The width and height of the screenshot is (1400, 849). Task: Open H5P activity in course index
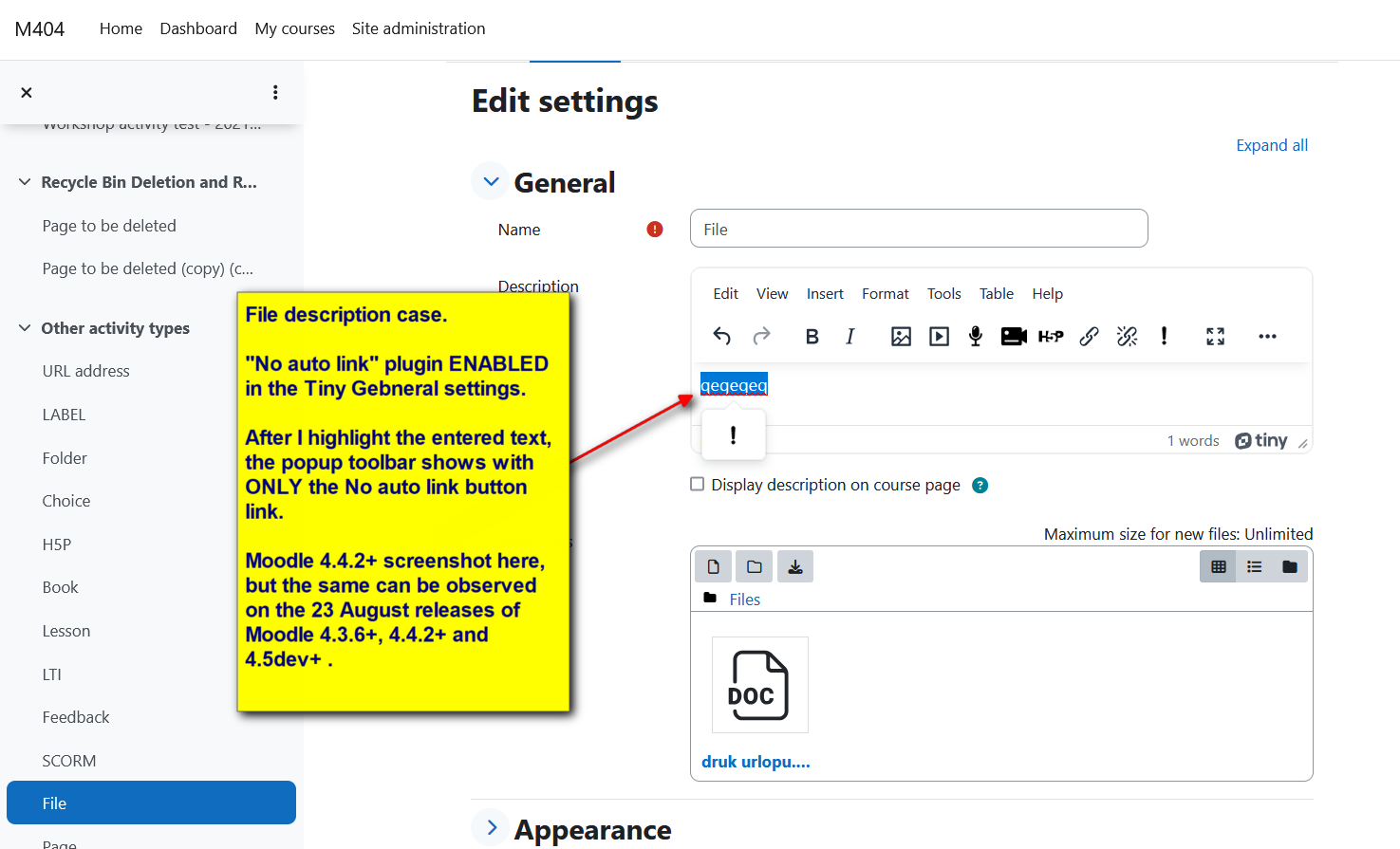57,544
